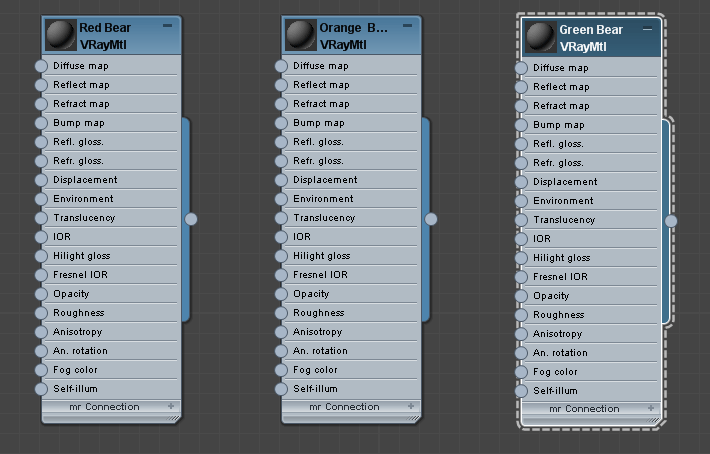Click Refract map label on Red Bear
Image resolution: width=710 pixels, height=454 pixels.
(82, 104)
